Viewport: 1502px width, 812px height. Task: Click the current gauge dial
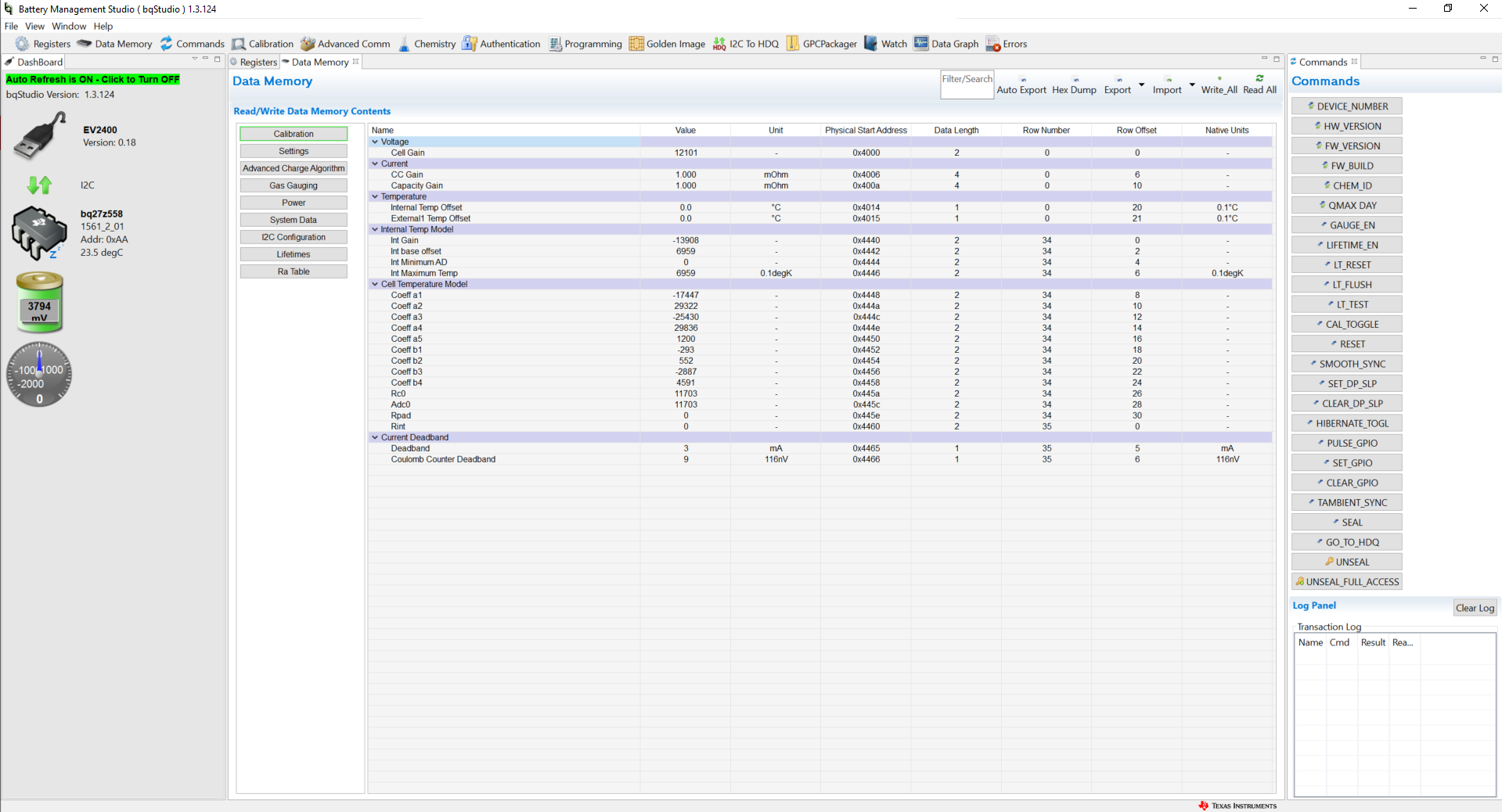click(x=39, y=374)
